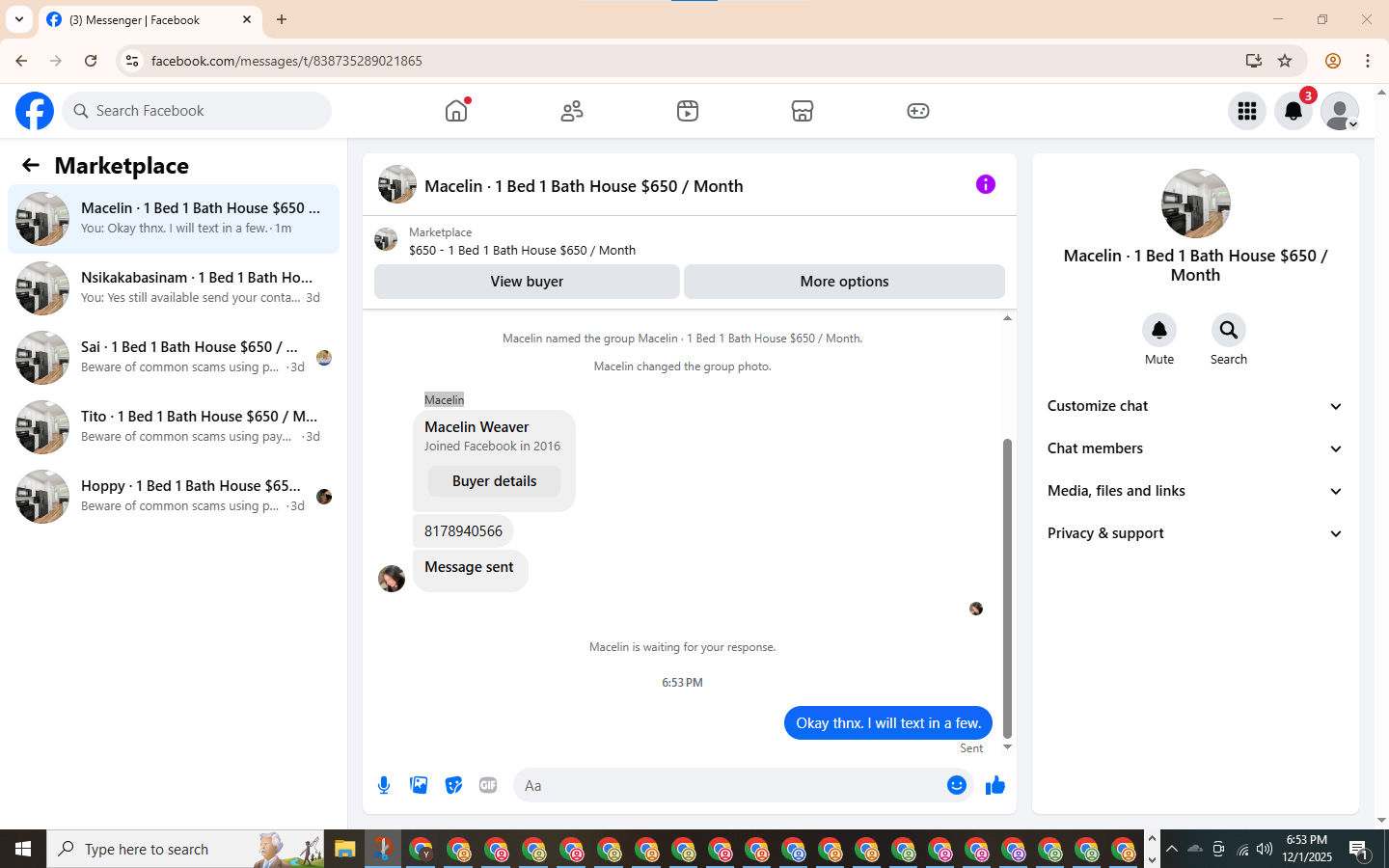Expand the Chat members section
The height and width of the screenshot is (868, 1389).
[x=1195, y=448]
